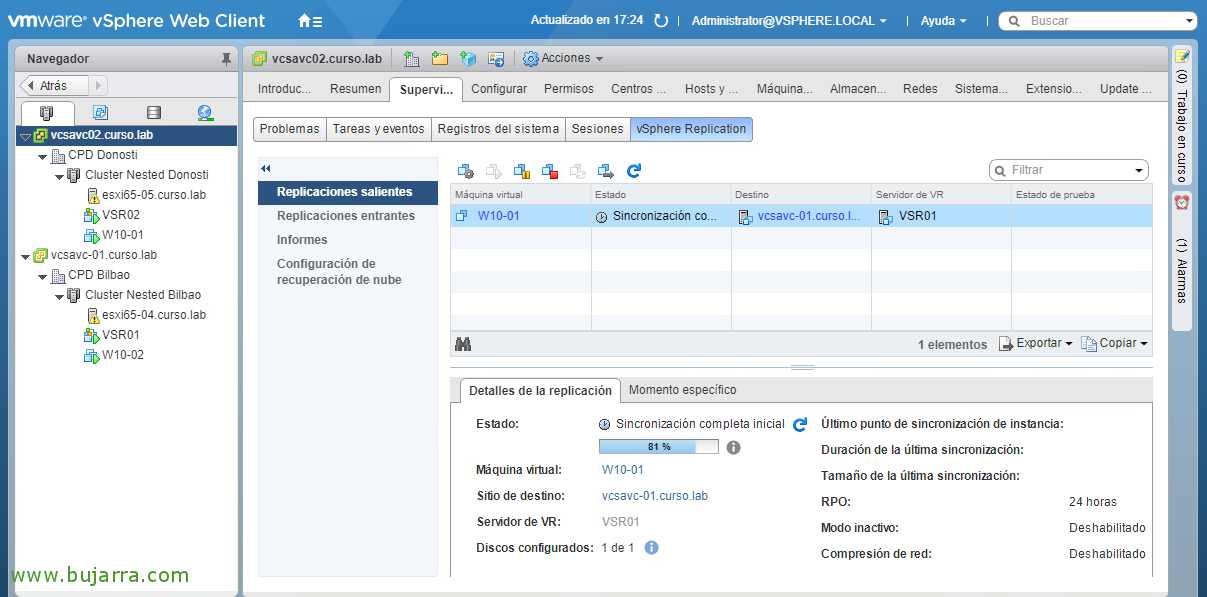Open the Alarmas side panel
The width and height of the screenshot is (1207, 597).
coord(1181,259)
